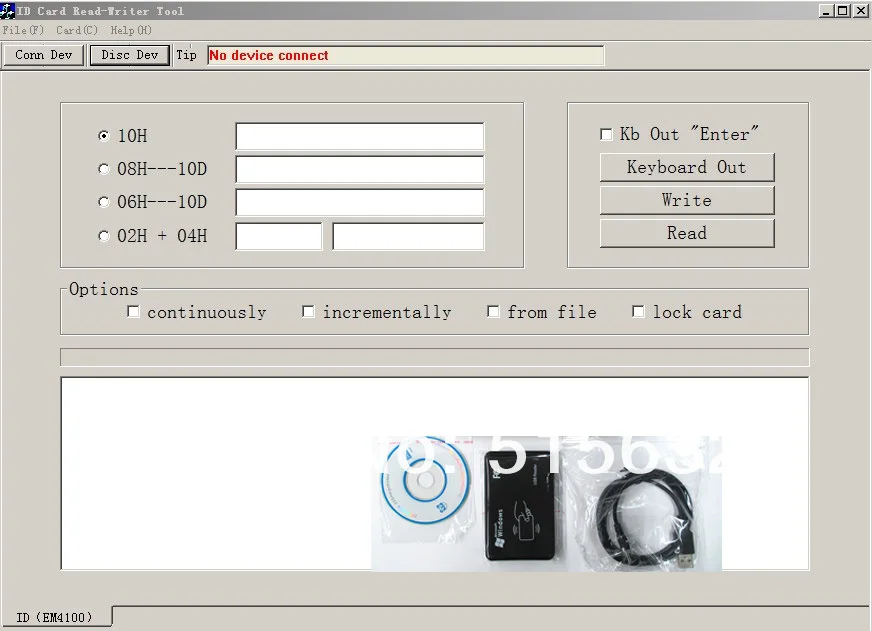
Task: Toggle the continuously option
Action: (133, 311)
